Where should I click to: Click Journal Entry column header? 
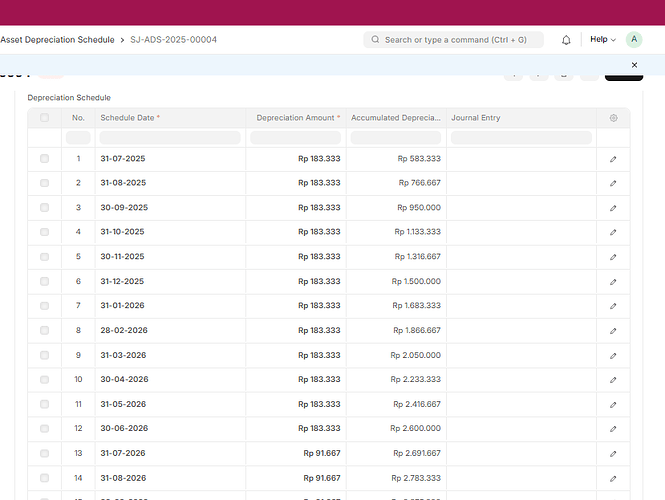[x=475, y=118]
